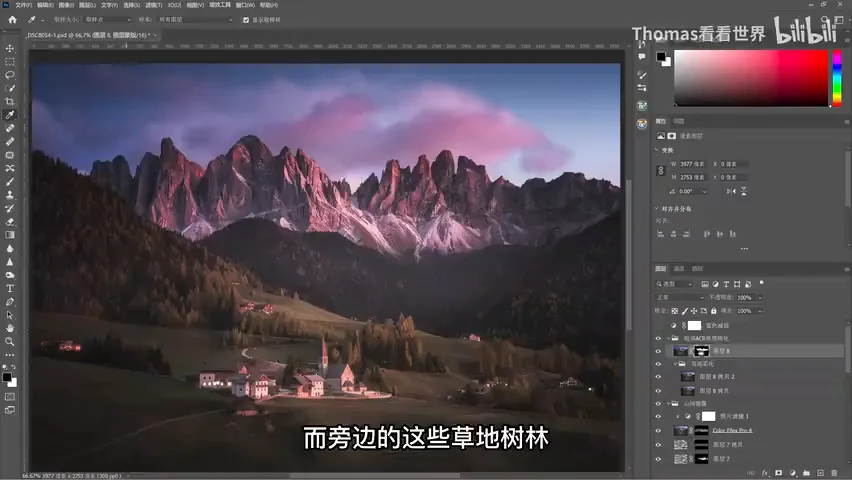The image size is (852, 480).
Task: Create a new layer icon
Action: (x=820, y=473)
